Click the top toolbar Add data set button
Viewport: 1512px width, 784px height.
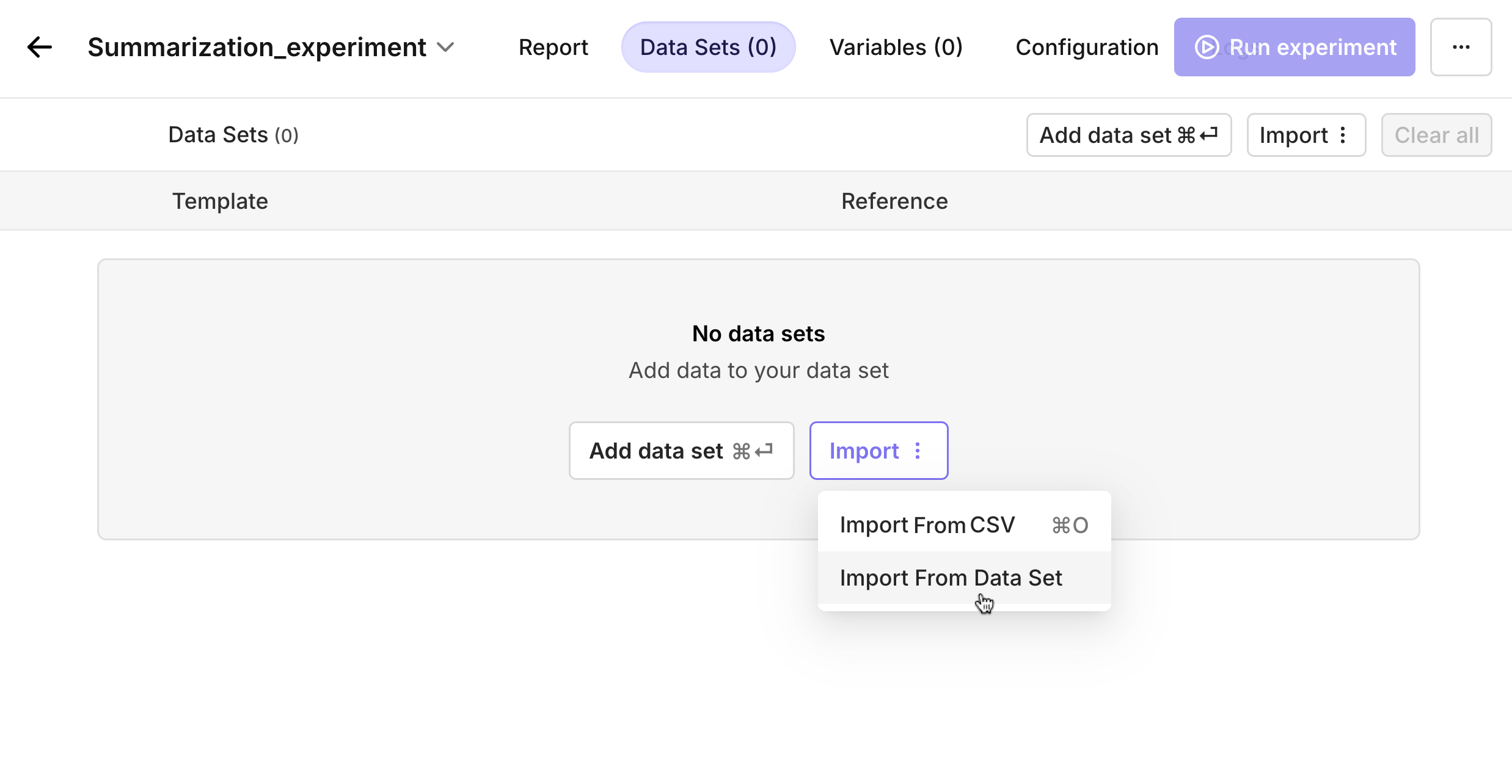click(x=1128, y=135)
